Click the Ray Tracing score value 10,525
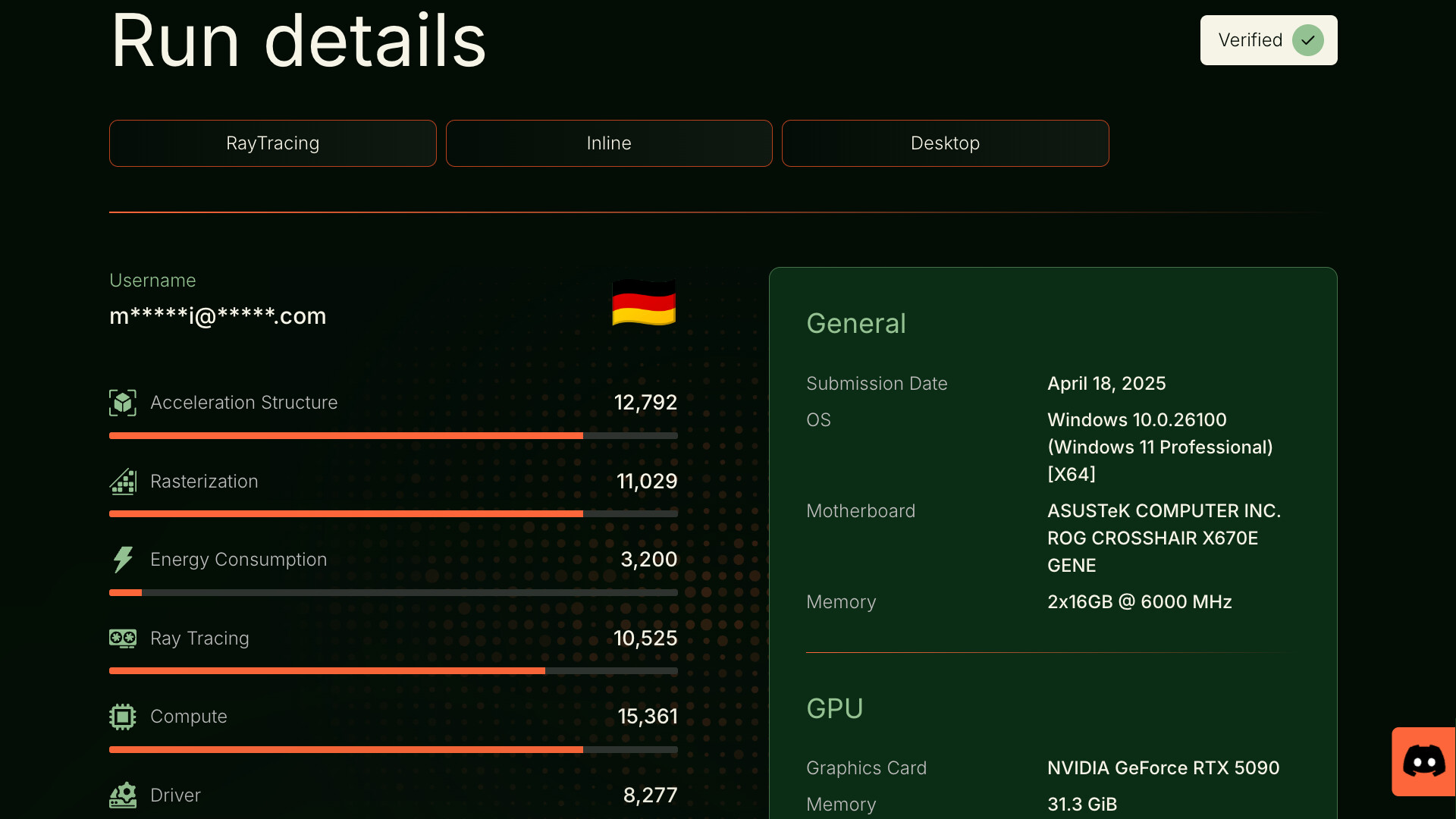This screenshot has height=819, width=1456. click(x=645, y=639)
